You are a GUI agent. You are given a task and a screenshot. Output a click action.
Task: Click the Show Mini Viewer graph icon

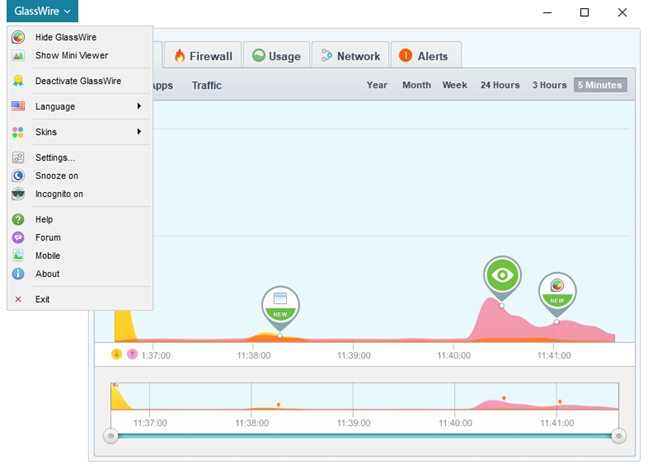pos(18,55)
